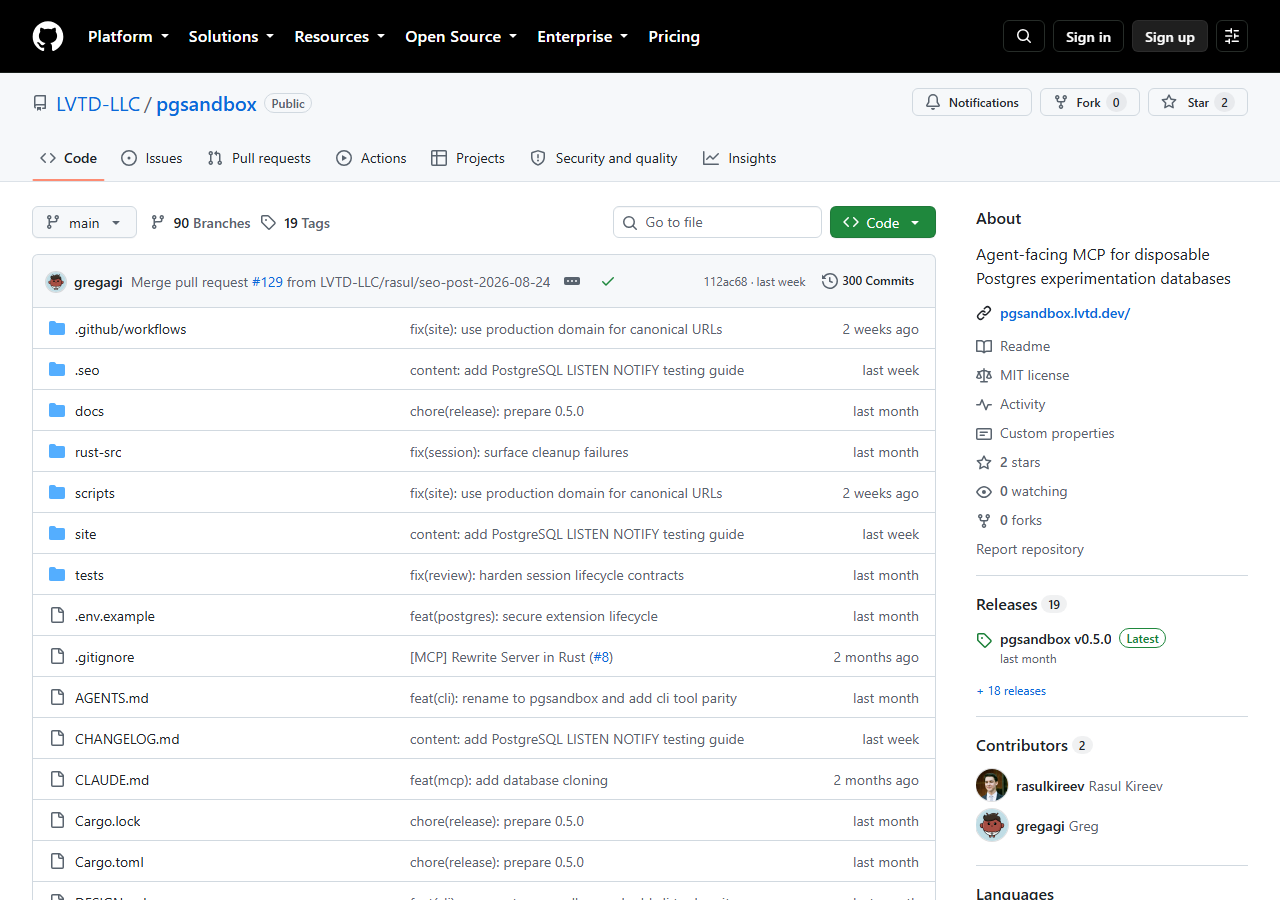Click the book icon next to Readme
Image resolution: width=1280 pixels, height=900 pixels.
984,346
